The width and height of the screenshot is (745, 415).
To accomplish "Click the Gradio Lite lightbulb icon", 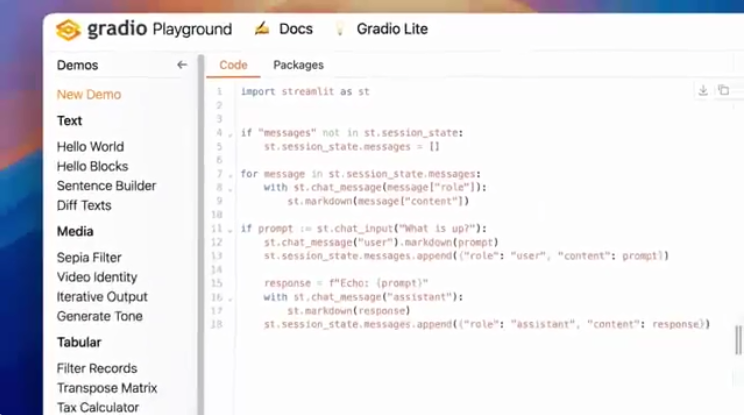I will point(340,29).
